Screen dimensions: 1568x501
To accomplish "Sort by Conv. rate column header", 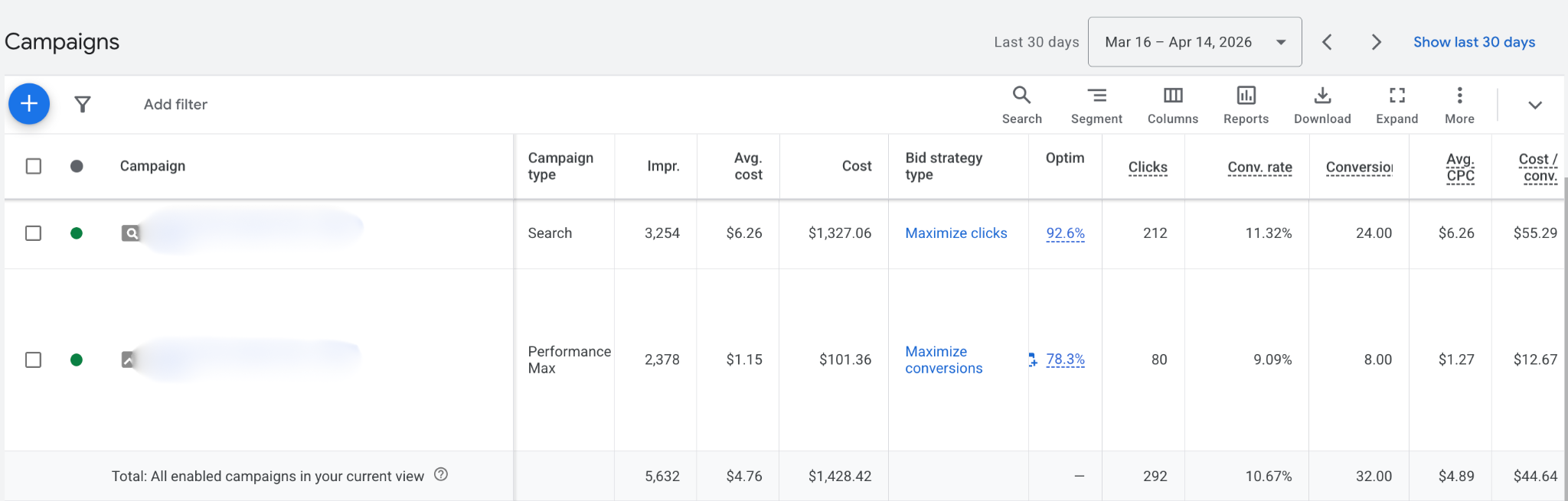I will tap(1259, 167).
